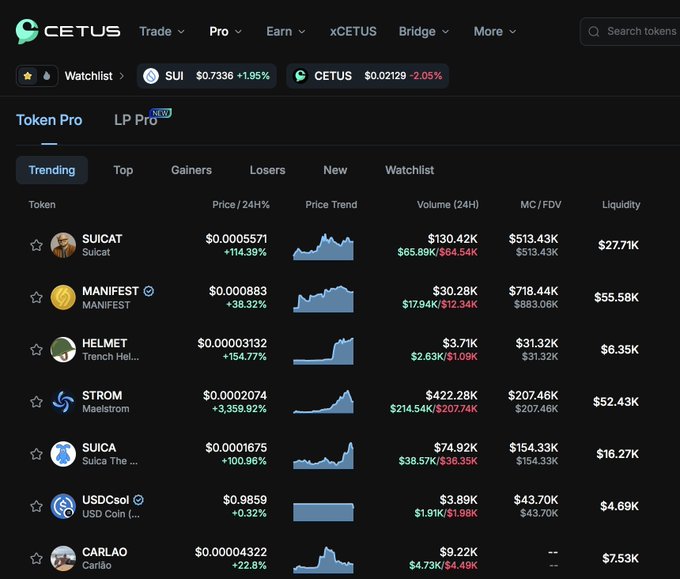This screenshot has width=680, height=579.
Task: Click the CETUS token icon in ticker
Action: (x=300, y=76)
